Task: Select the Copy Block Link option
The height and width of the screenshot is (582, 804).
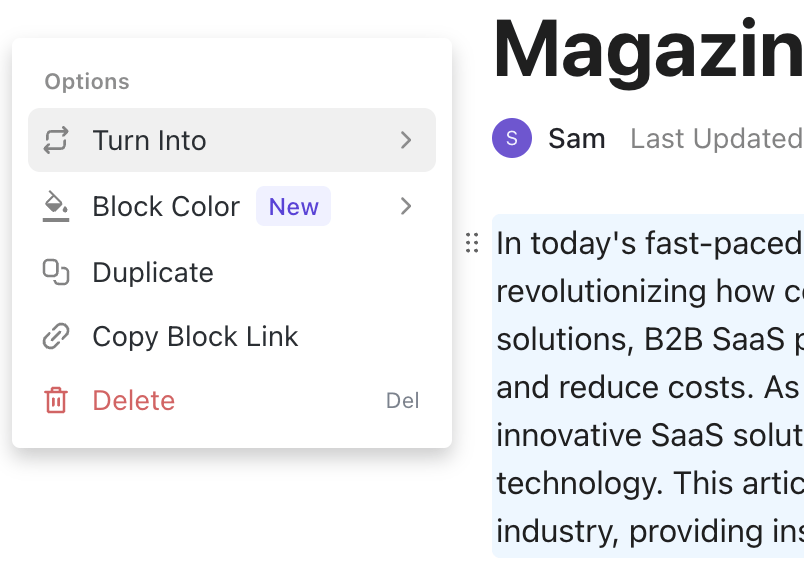Action: (195, 337)
